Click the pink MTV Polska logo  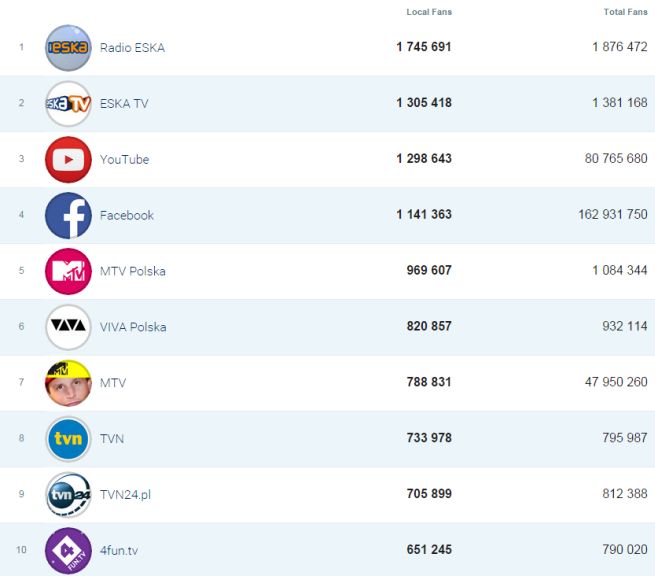68,271
